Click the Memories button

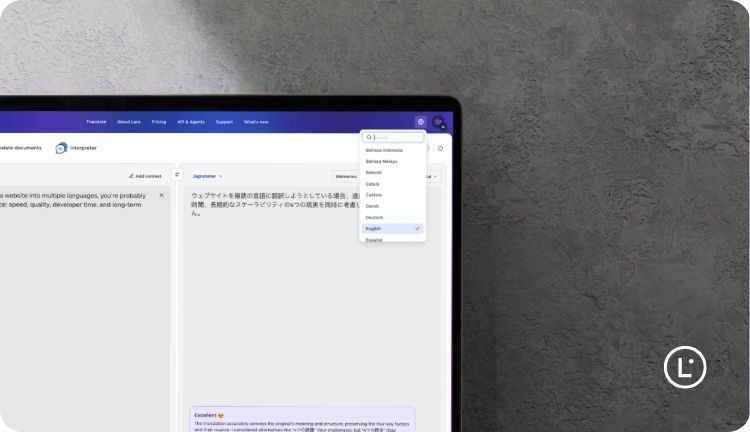click(346, 176)
